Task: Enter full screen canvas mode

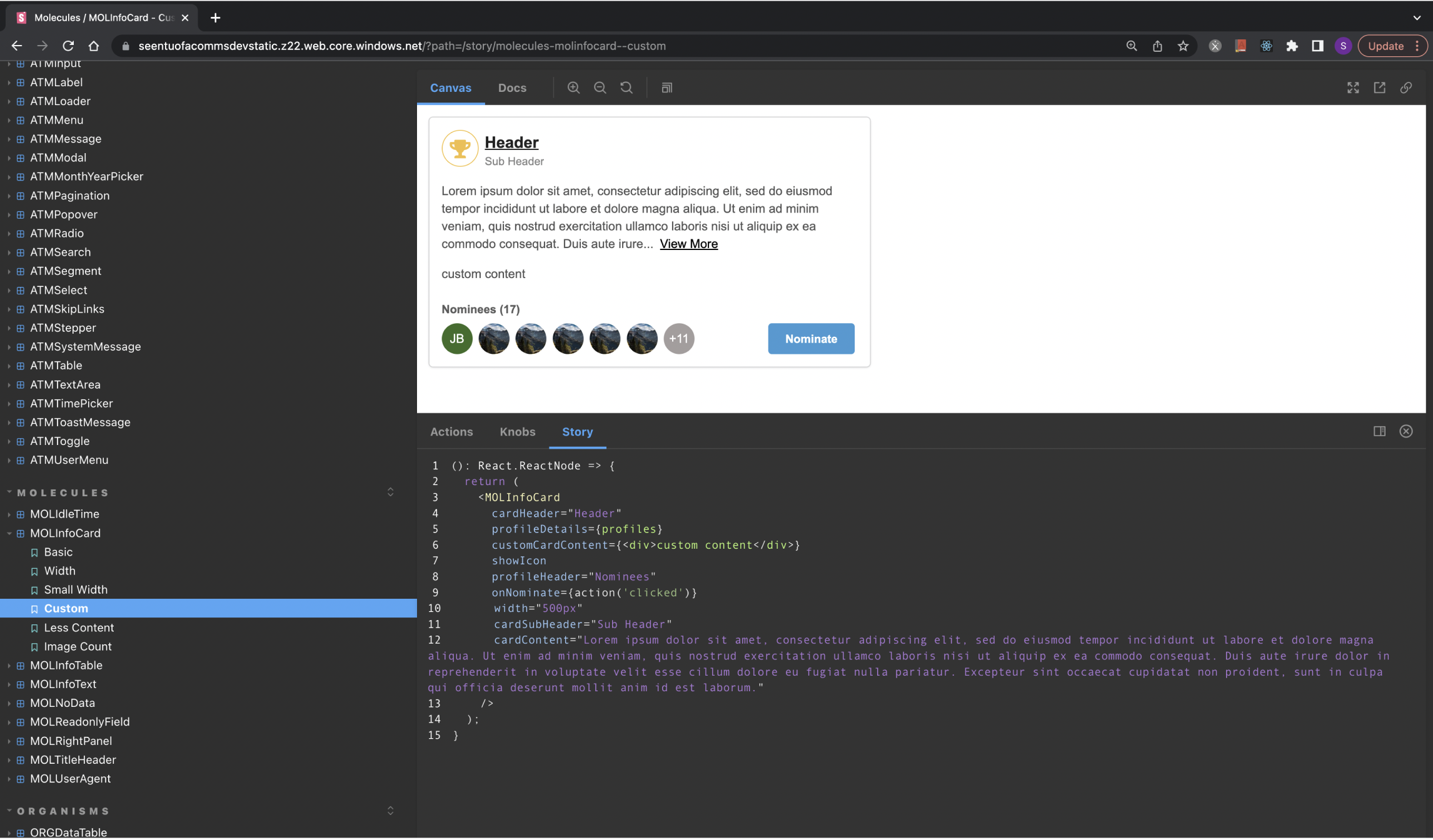Action: point(1353,87)
